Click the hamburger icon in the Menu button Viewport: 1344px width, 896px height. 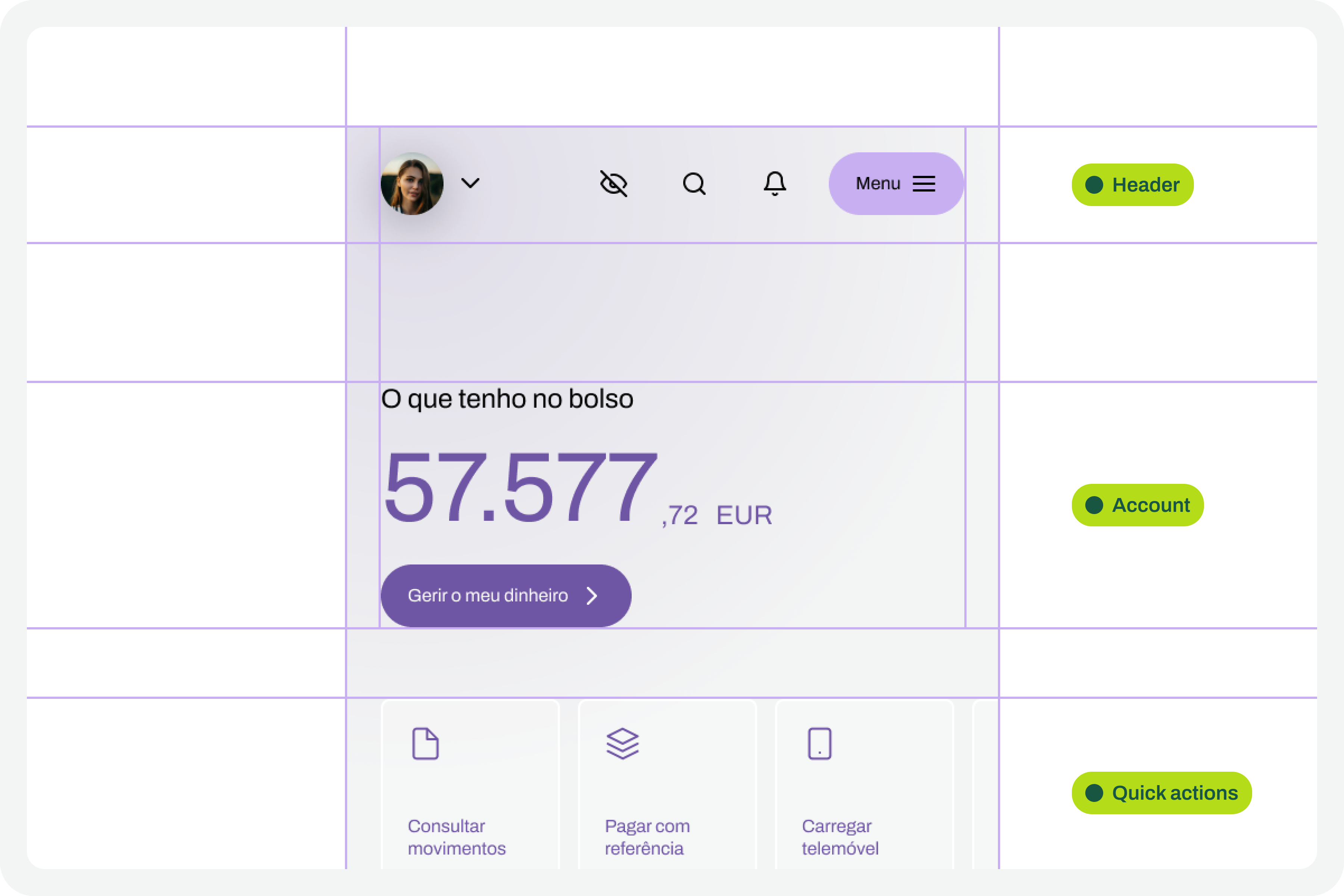click(923, 183)
